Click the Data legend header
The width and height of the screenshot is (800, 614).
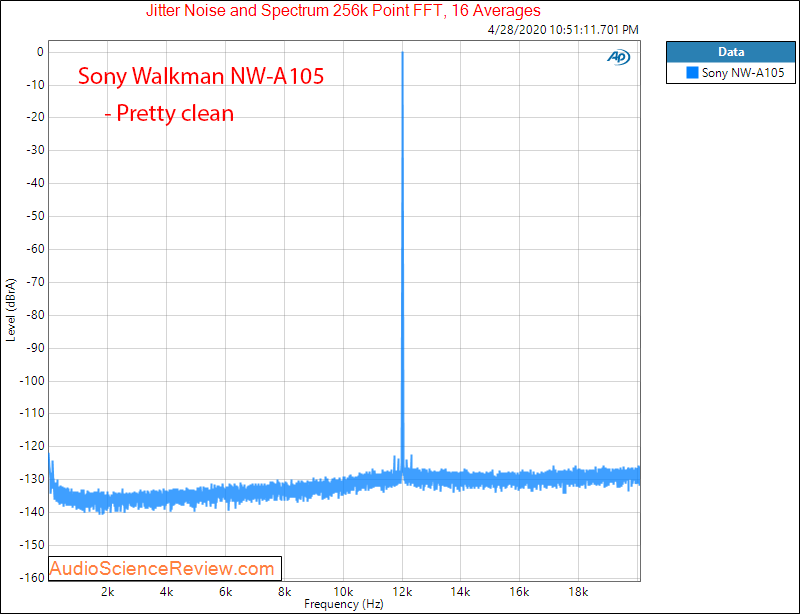[731, 52]
